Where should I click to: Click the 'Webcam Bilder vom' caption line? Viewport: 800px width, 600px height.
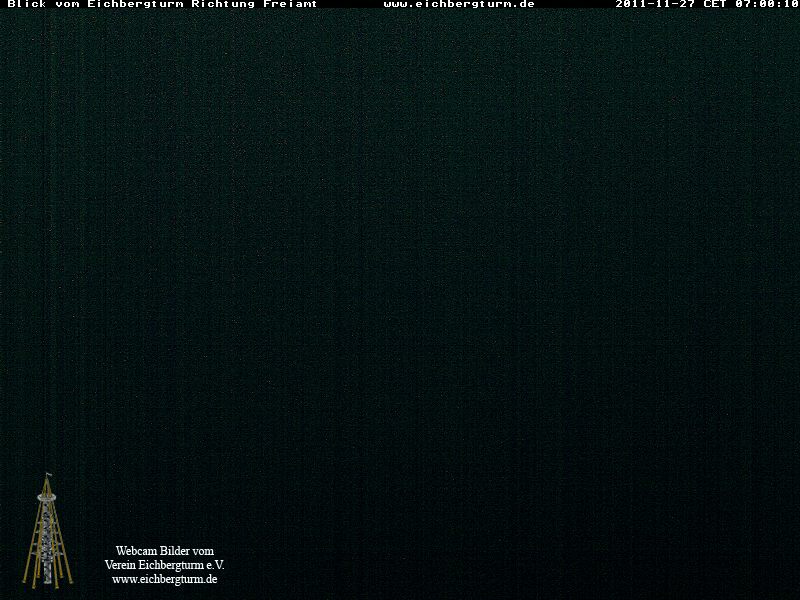point(165,551)
